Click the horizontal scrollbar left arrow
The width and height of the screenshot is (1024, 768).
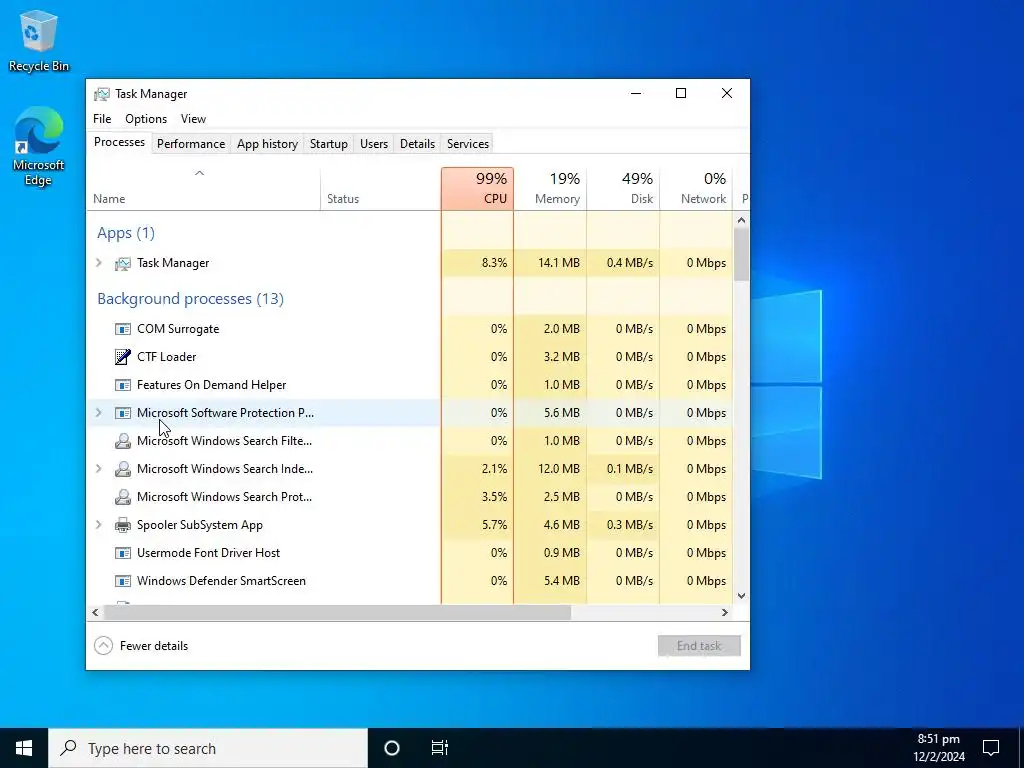click(95, 613)
